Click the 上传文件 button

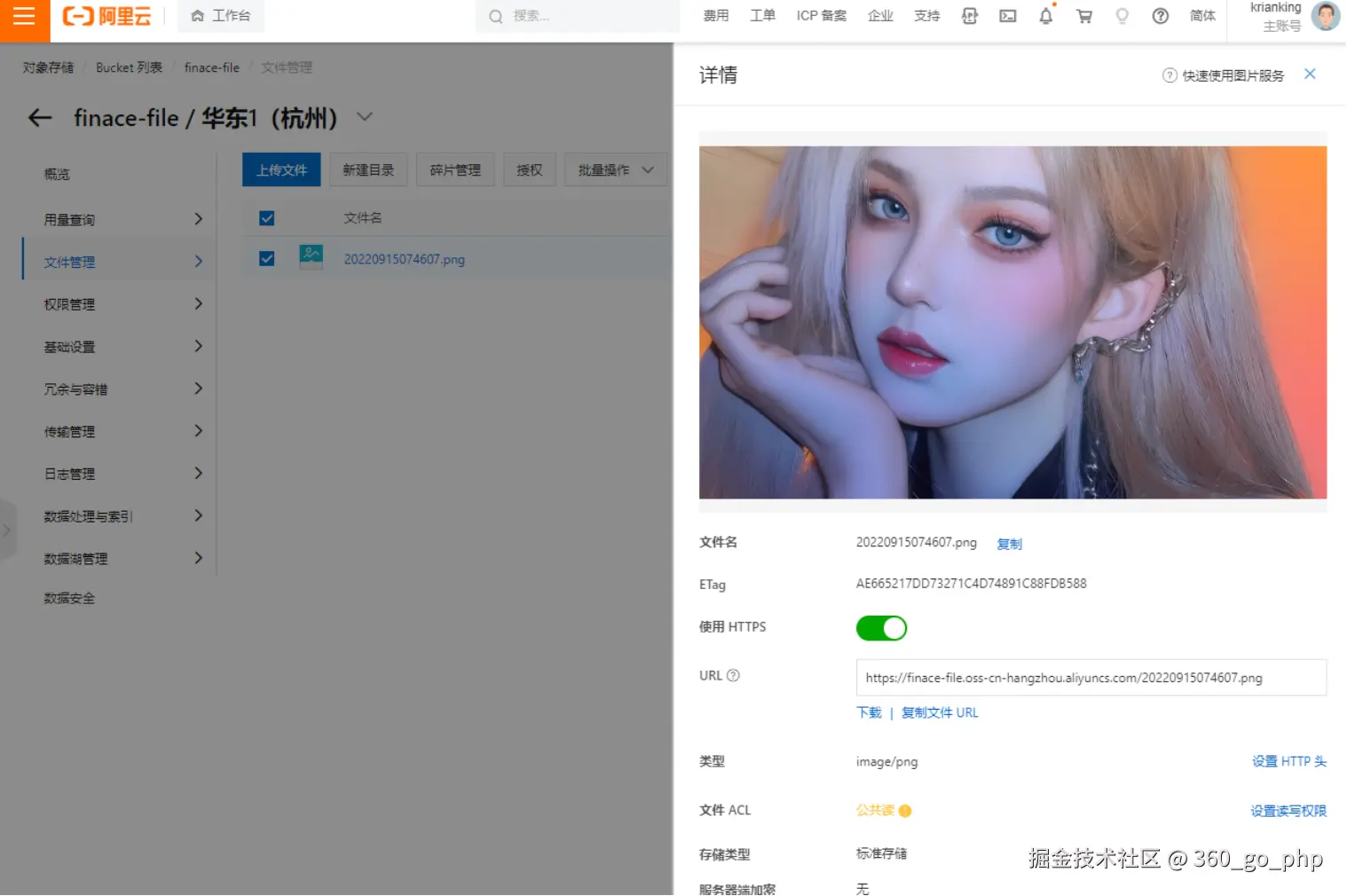(281, 169)
